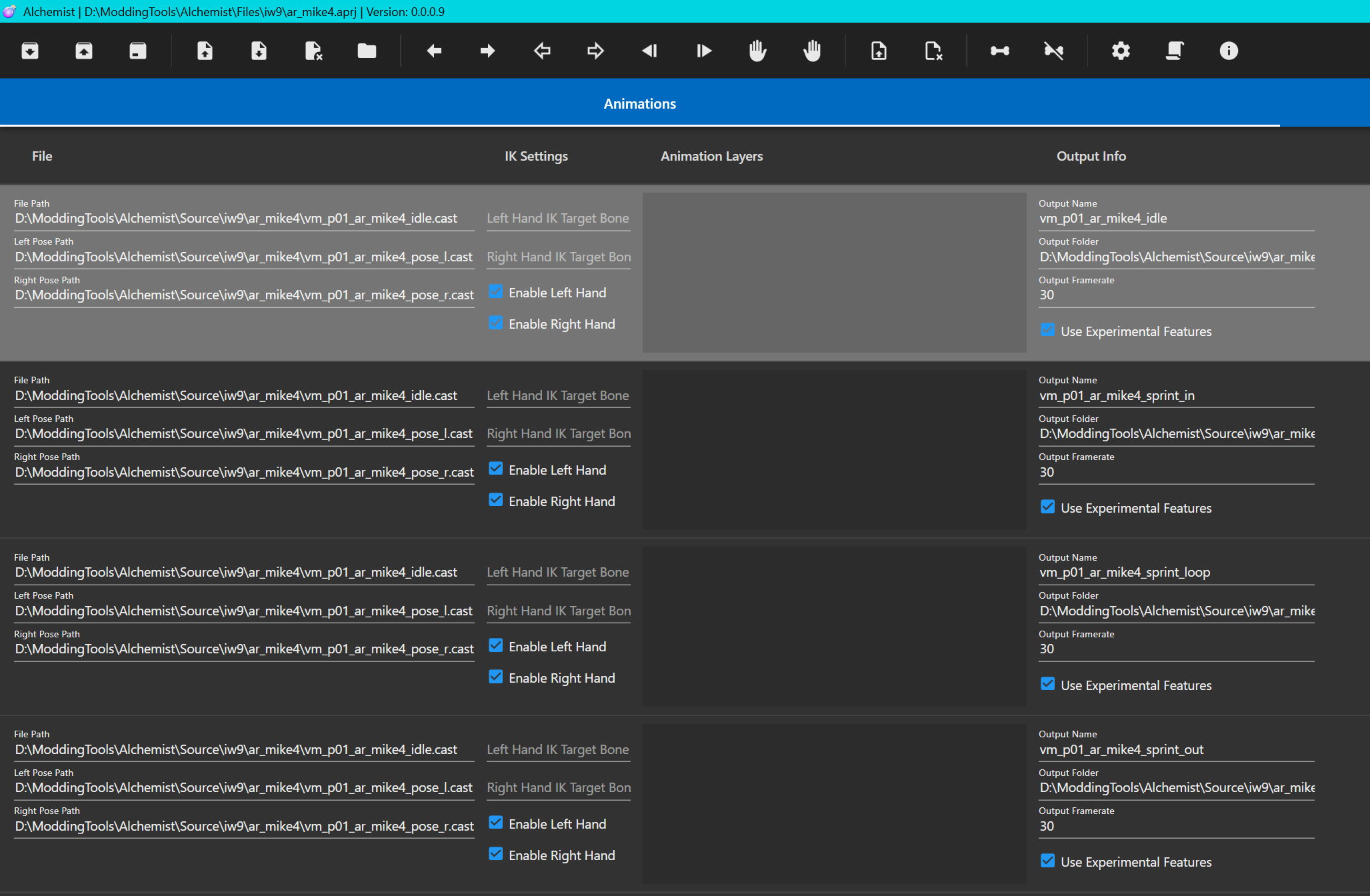Click the crossed-out bone icon
1370x896 pixels.
pyautogui.click(x=1053, y=51)
